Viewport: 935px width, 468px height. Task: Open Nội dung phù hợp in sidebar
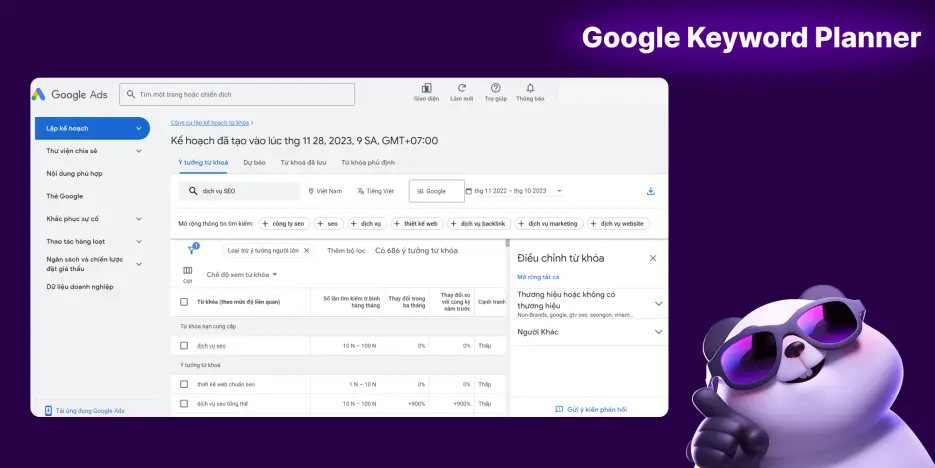(x=75, y=173)
